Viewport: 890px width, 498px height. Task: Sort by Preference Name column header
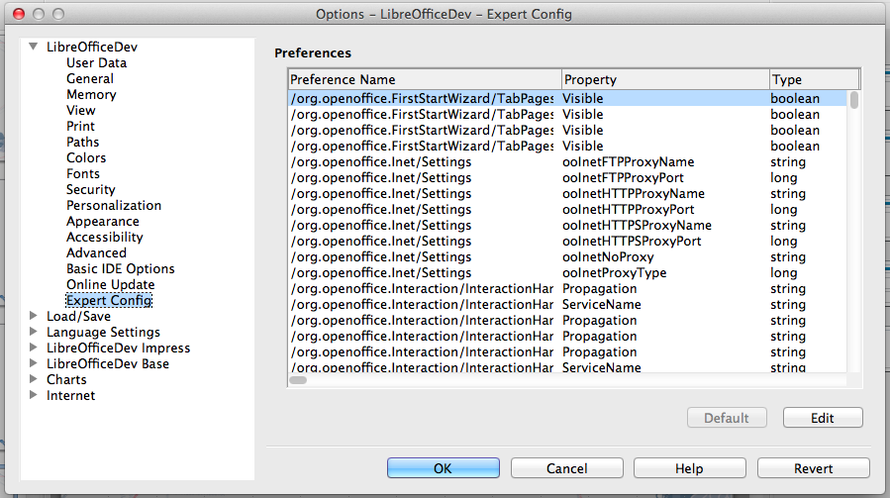(x=424, y=79)
